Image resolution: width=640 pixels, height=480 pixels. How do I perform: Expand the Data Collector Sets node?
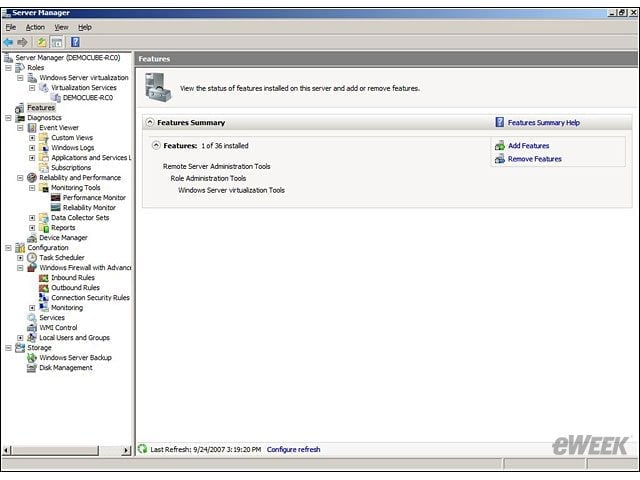[32, 218]
